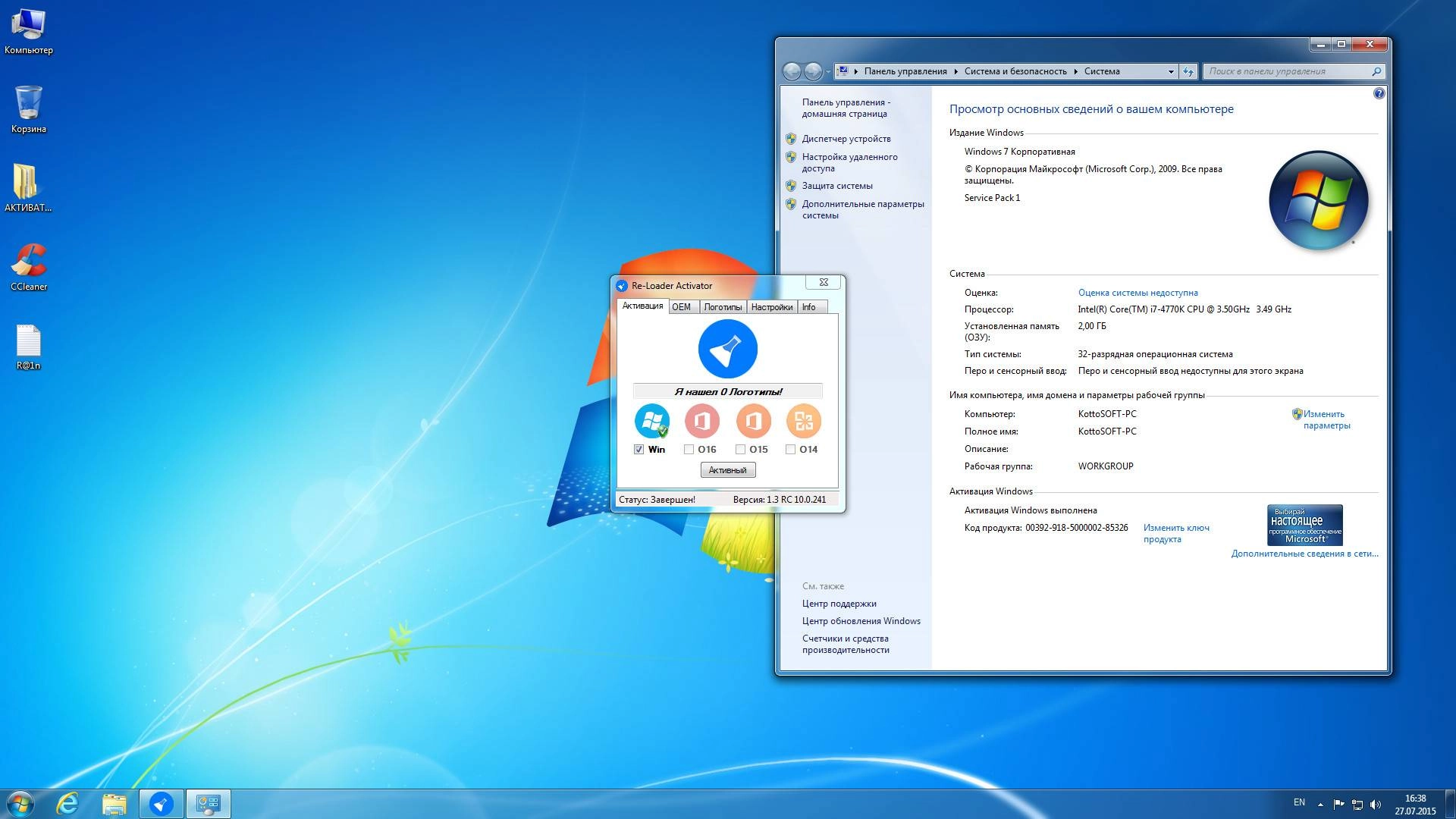
Task: Click the Активный button in Re-Loader
Action: point(727,470)
